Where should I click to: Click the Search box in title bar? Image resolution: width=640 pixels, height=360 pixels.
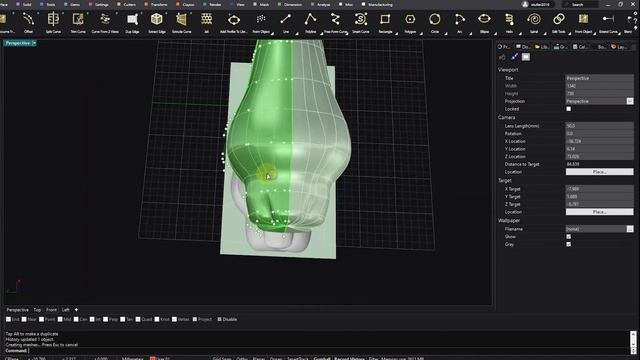tap(580, 4)
